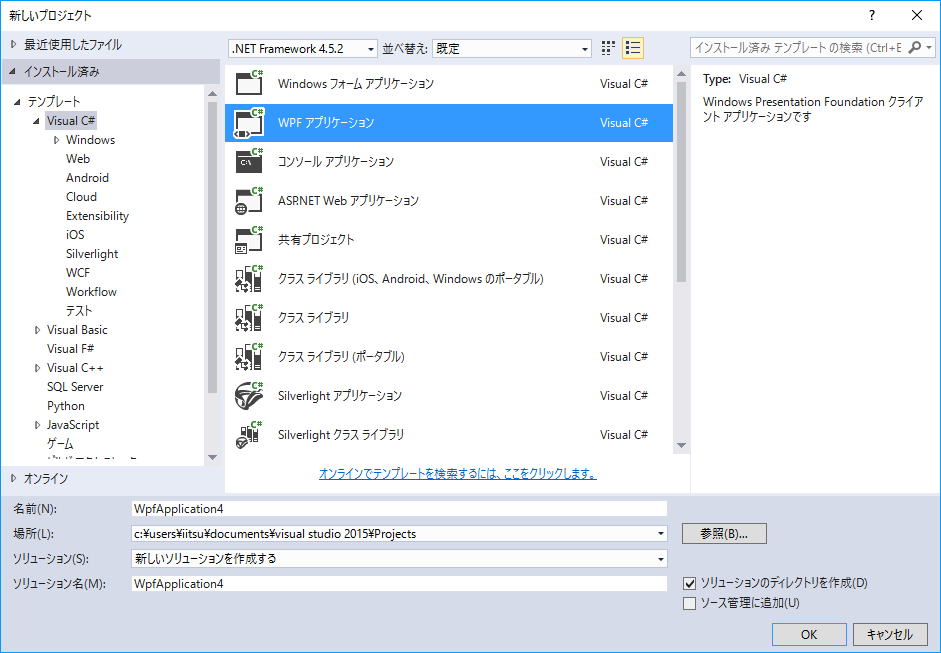Switch to medium icons list view
The image size is (941, 653).
coord(633,48)
